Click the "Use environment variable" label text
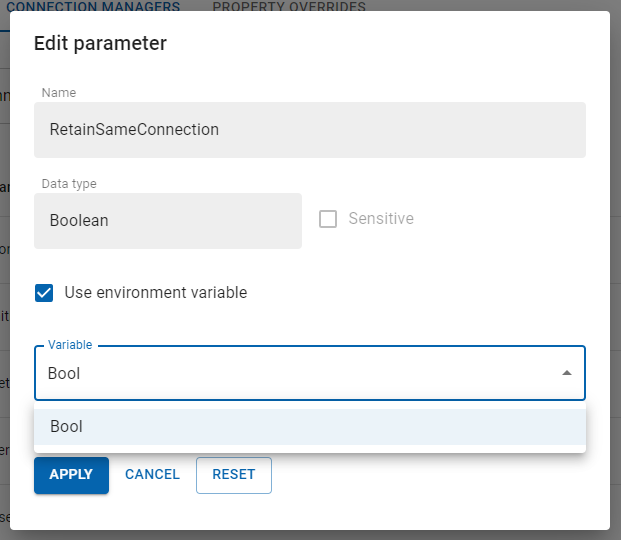 coord(155,293)
